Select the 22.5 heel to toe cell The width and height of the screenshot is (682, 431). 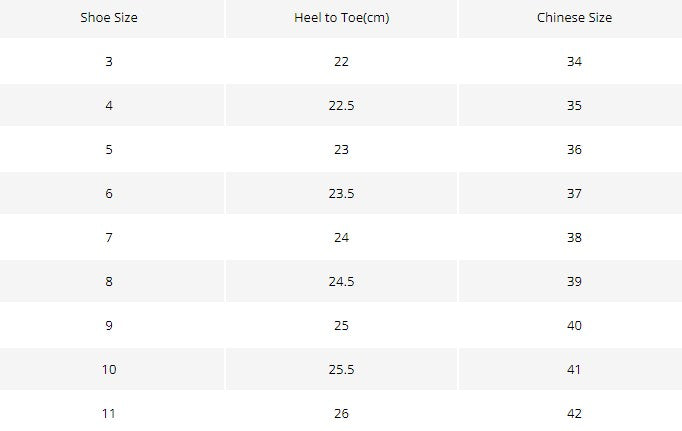click(341, 105)
